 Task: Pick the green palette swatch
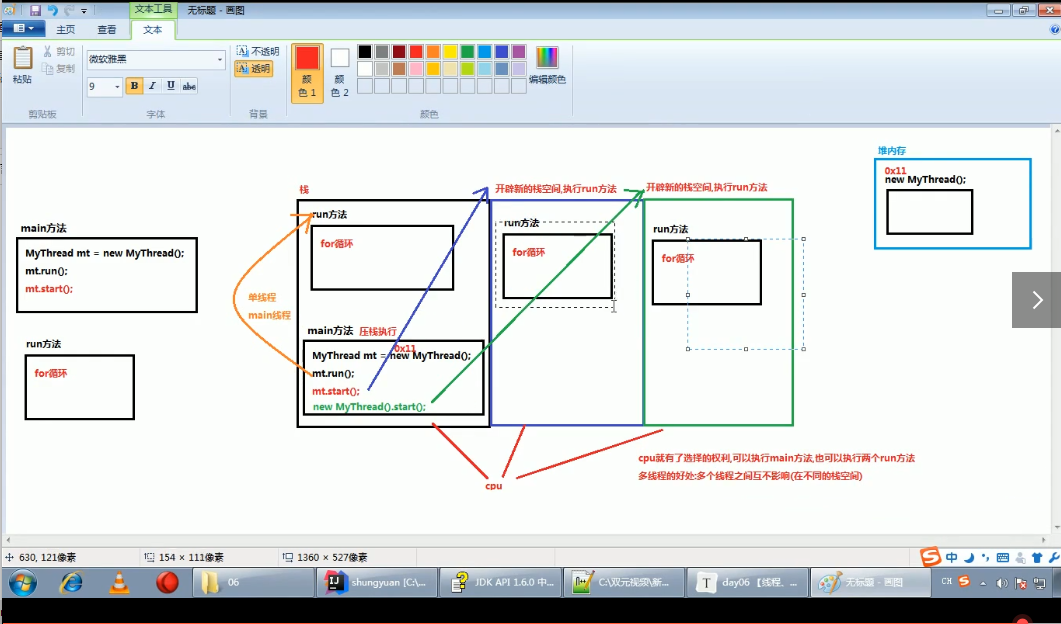tap(468, 52)
